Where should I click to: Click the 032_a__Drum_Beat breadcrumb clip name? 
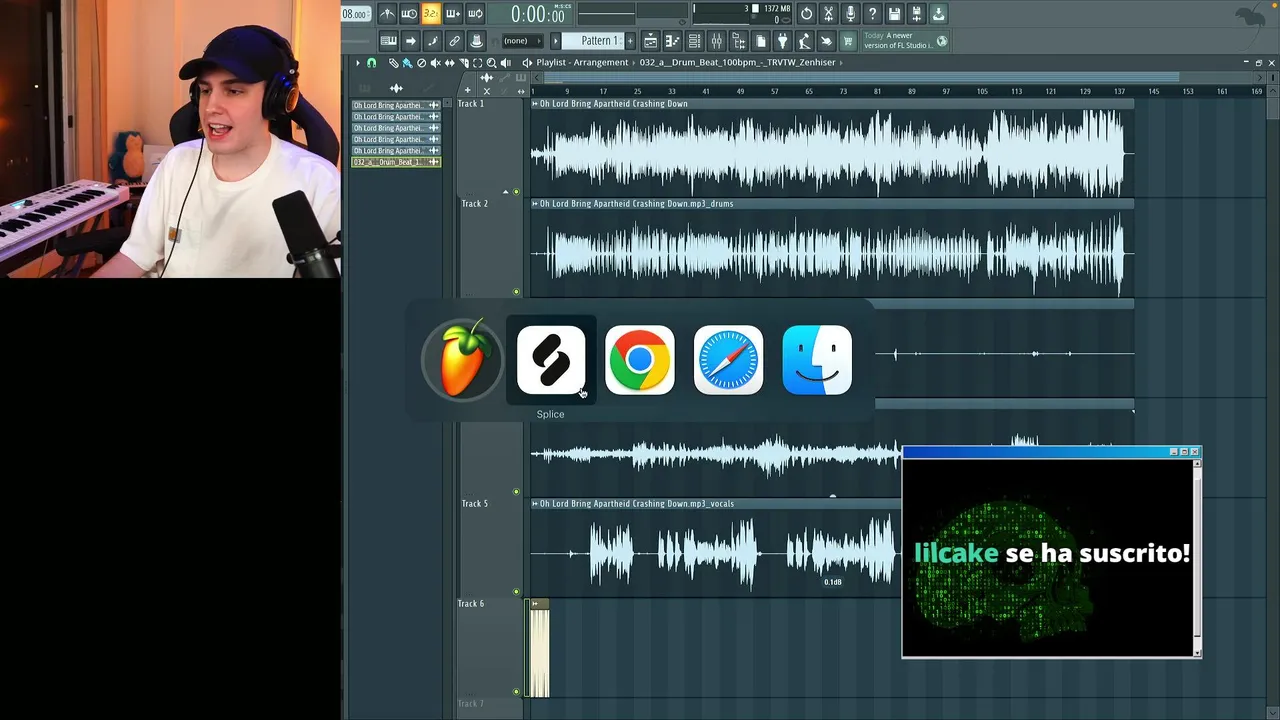click(737, 62)
